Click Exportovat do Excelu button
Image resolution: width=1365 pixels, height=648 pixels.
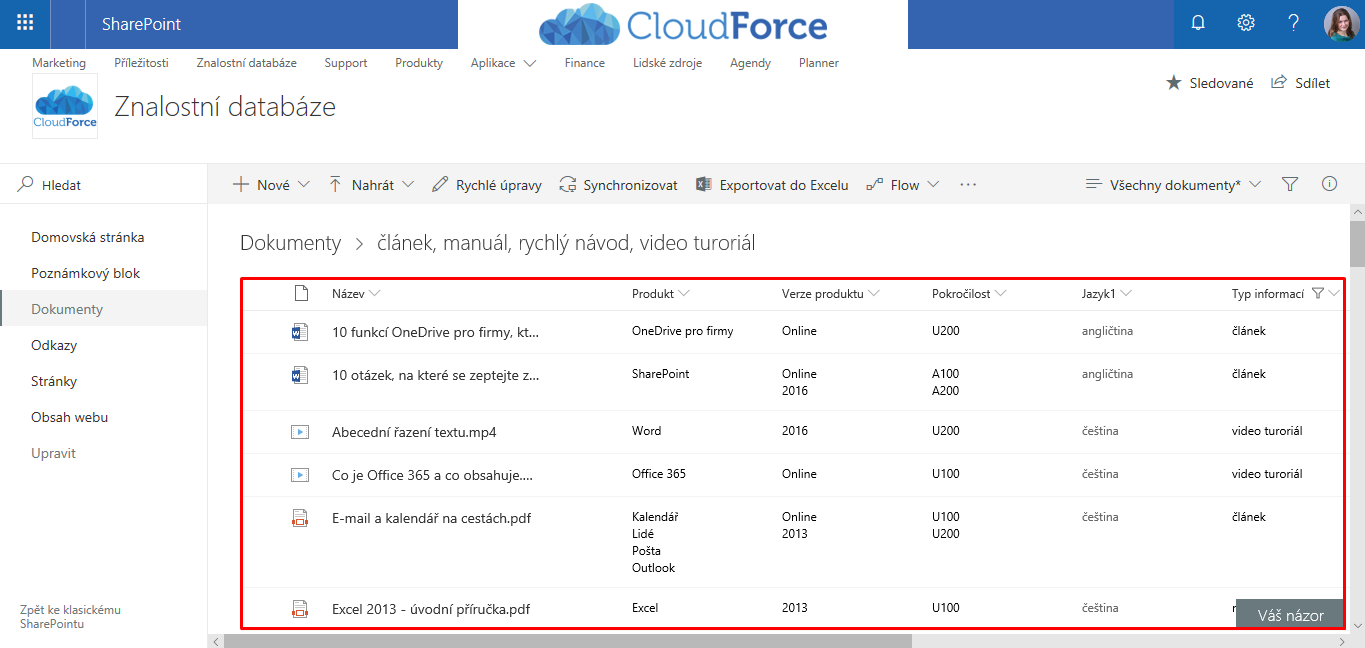772,185
